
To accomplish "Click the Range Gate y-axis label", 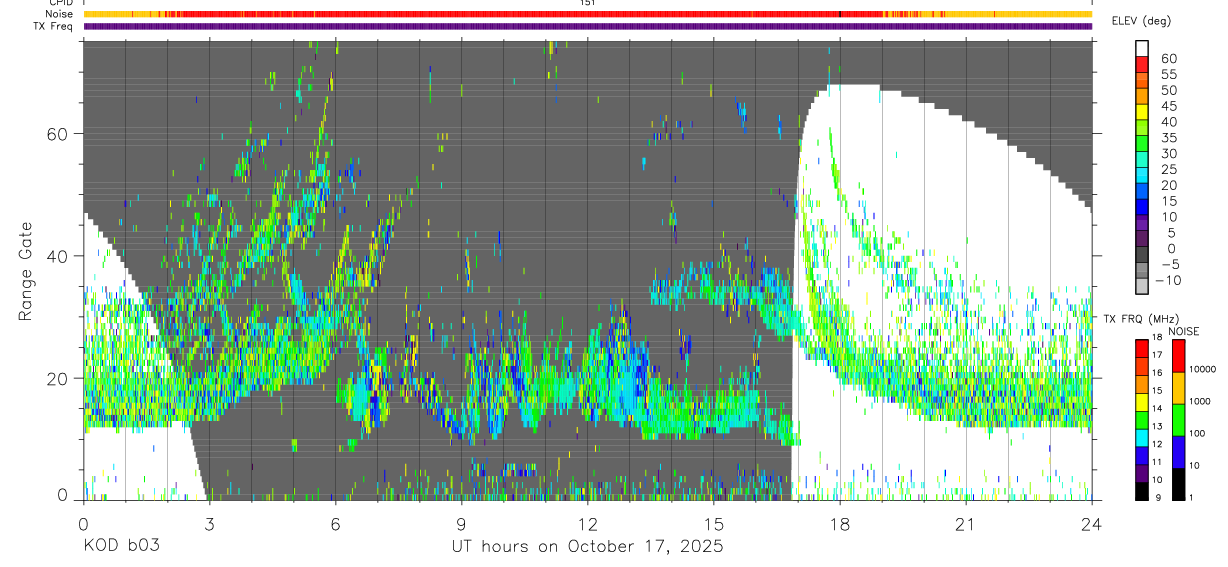I will 28,270.
